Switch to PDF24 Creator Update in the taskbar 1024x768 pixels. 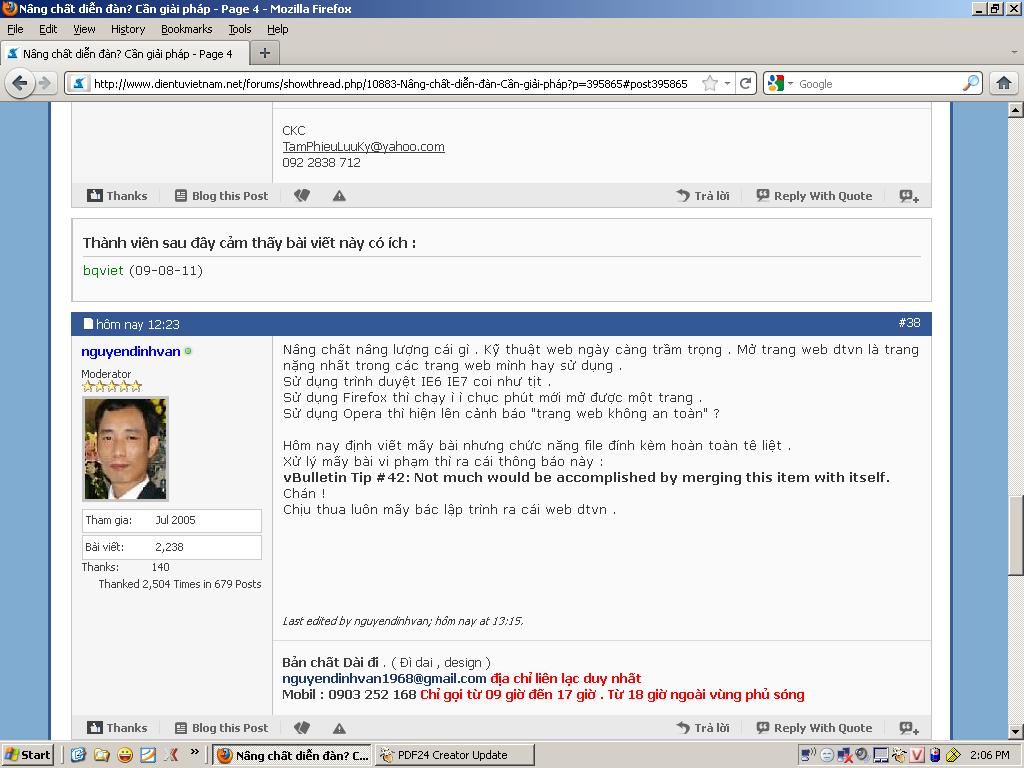[x=455, y=755]
